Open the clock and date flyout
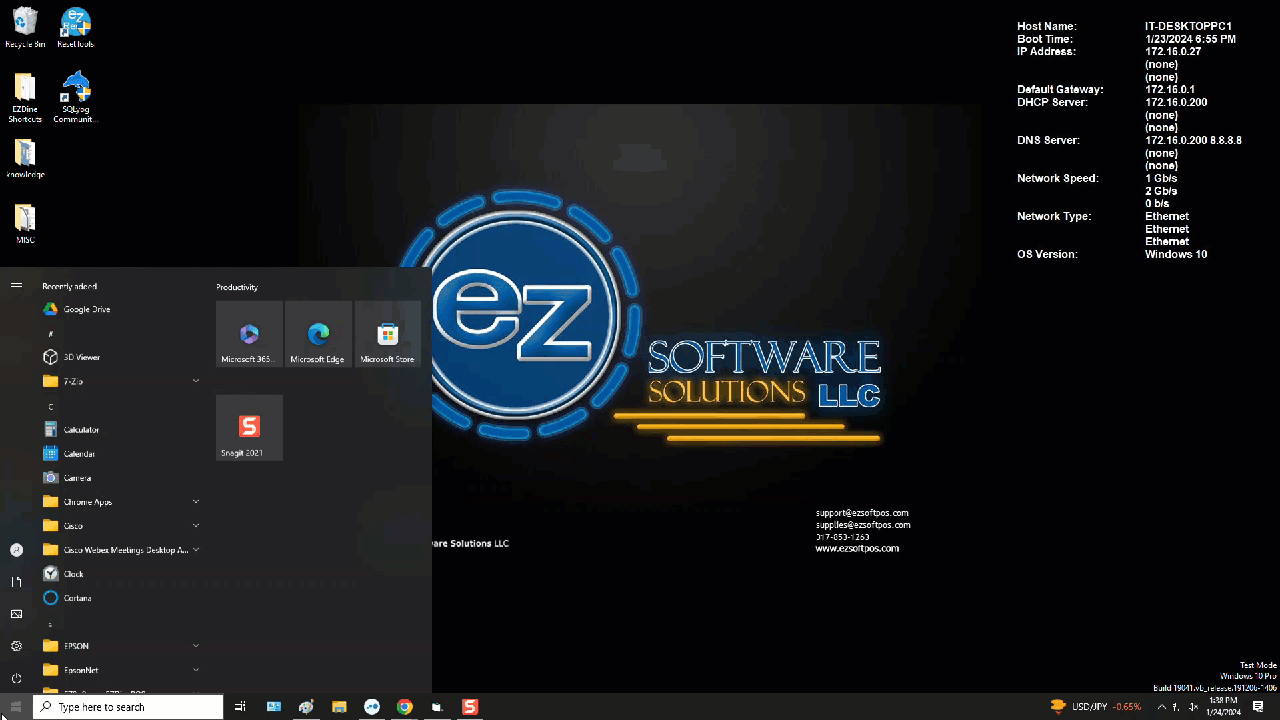 coord(1224,707)
